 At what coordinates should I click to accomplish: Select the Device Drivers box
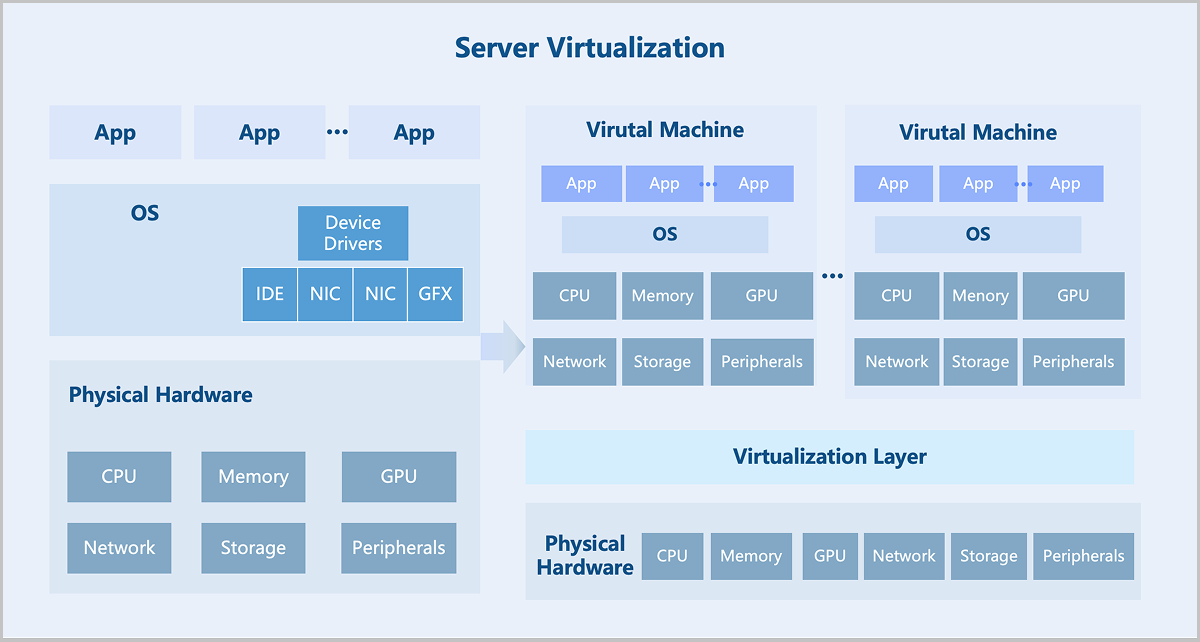[353, 233]
